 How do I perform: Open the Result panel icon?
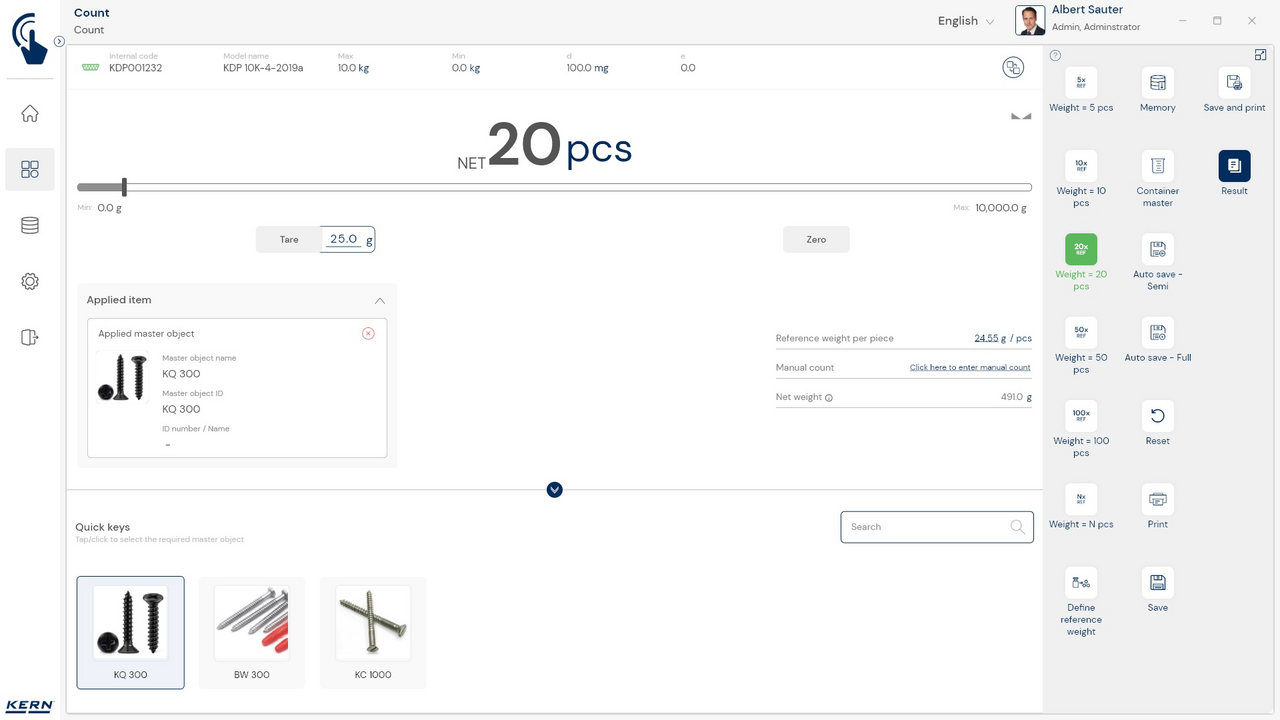point(1234,166)
